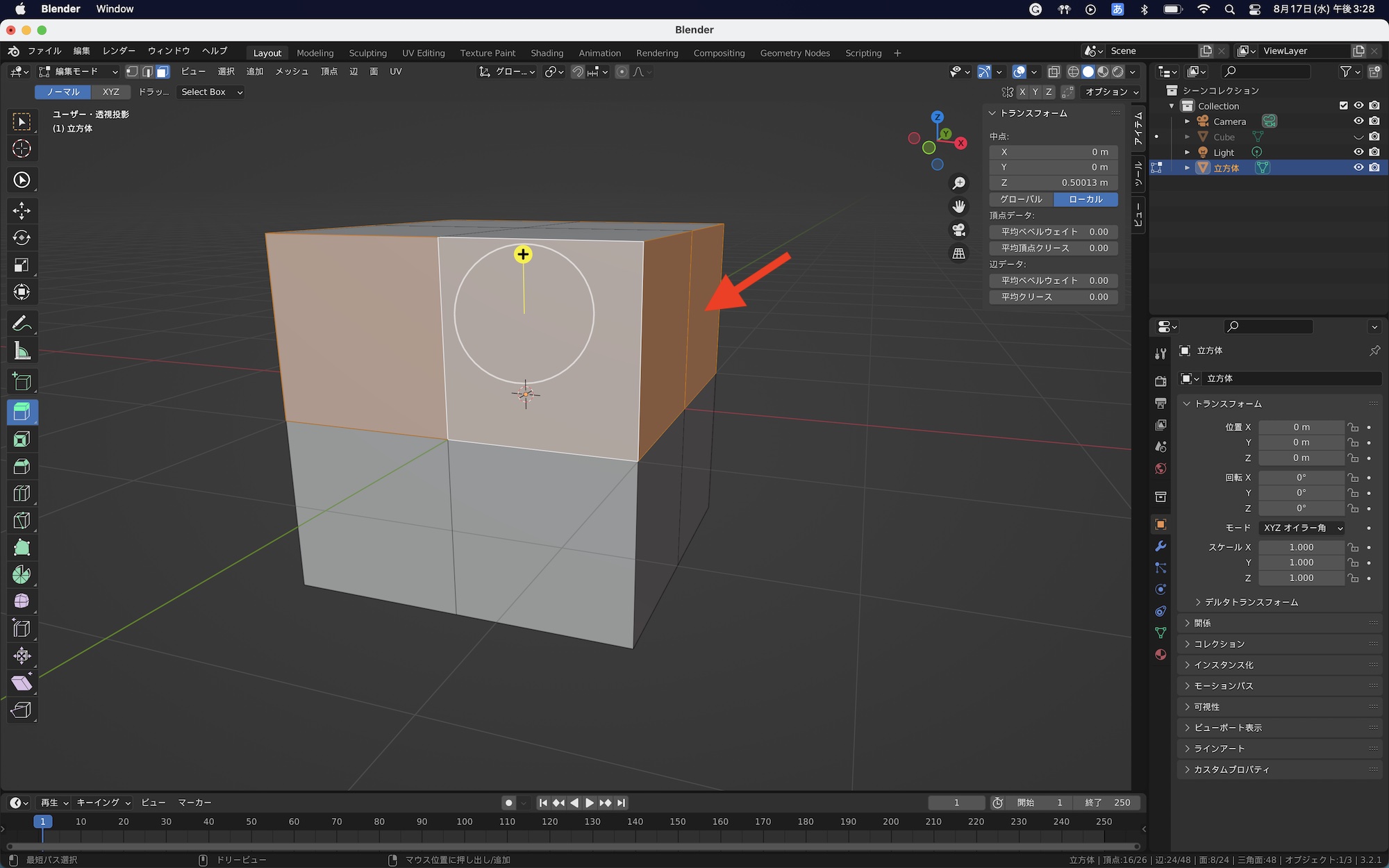Activate the Measure tool
Screen dimensions: 1389x868
[x=22, y=351]
